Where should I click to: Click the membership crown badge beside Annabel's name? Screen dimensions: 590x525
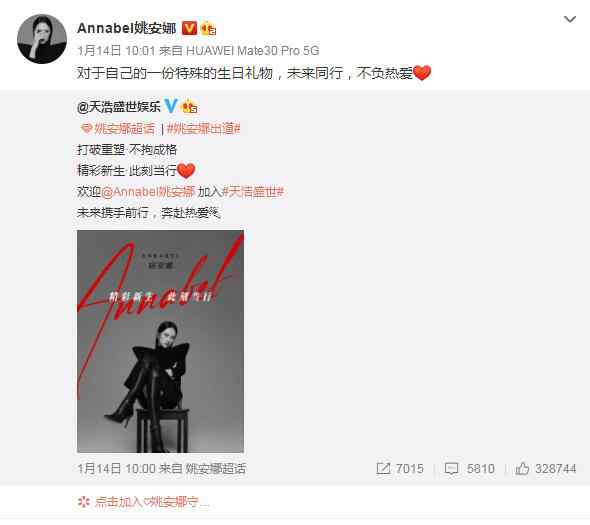(x=208, y=28)
